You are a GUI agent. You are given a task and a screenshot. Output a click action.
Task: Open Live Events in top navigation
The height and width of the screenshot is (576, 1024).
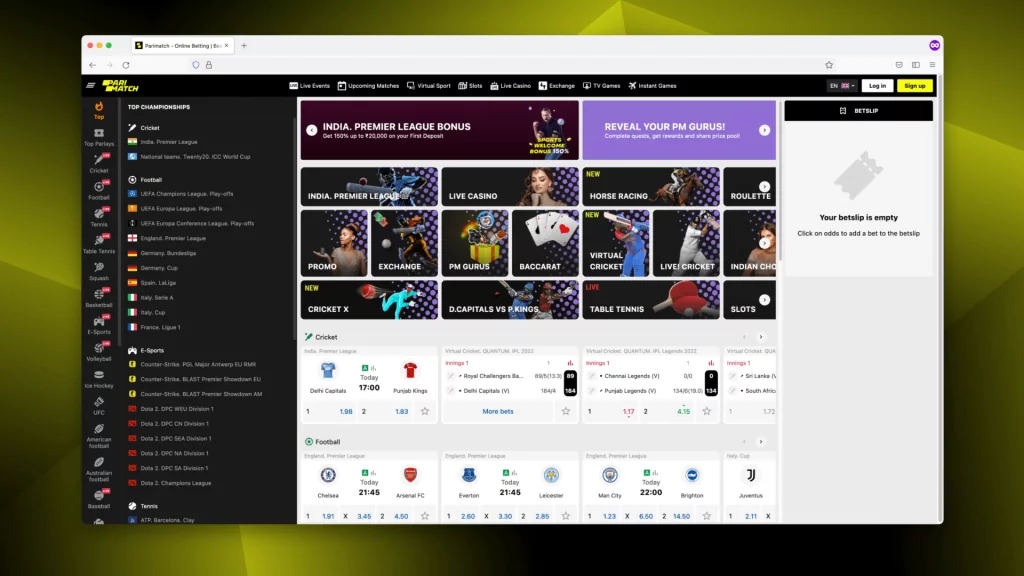click(x=310, y=86)
